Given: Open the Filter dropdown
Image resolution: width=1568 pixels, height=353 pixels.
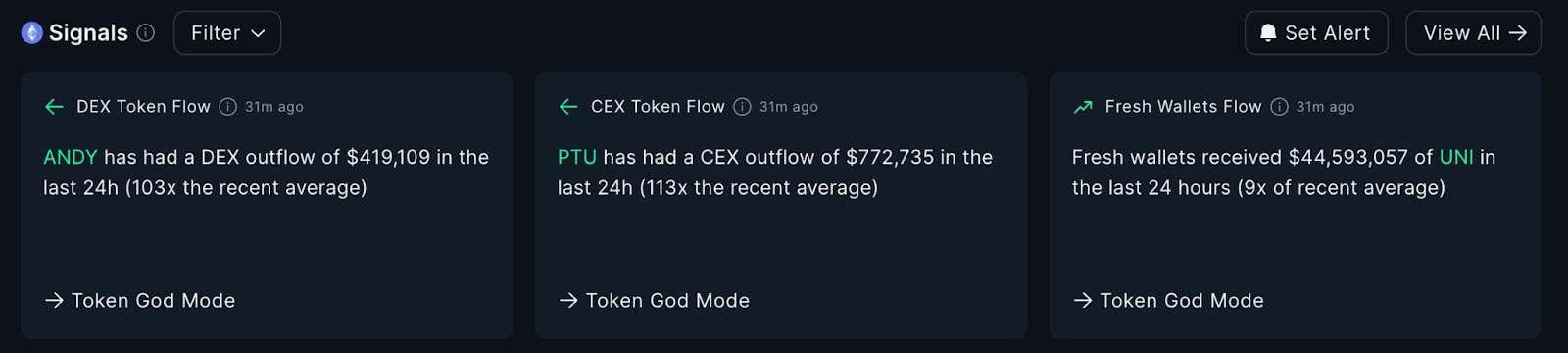Looking at the screenshot, I should pyautogui.click(x=227, y=33).
